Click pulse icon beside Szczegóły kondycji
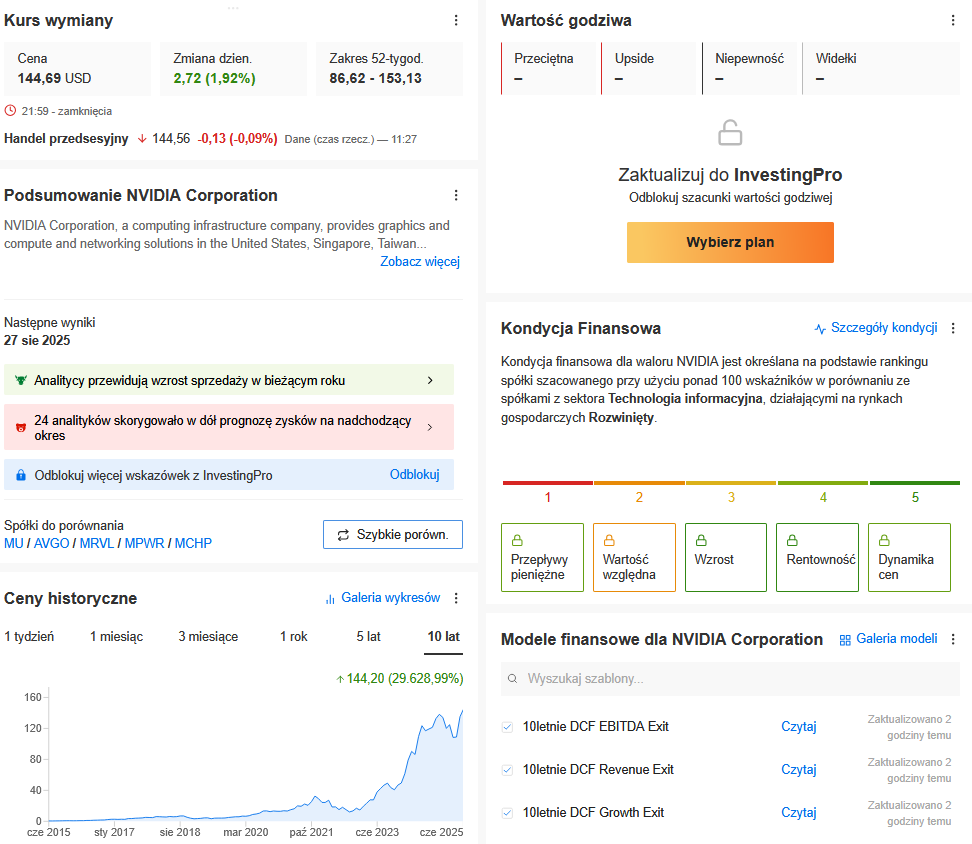The width and height of the screenshot is (972, 844). pyautogui.click(x=820, y=328)
